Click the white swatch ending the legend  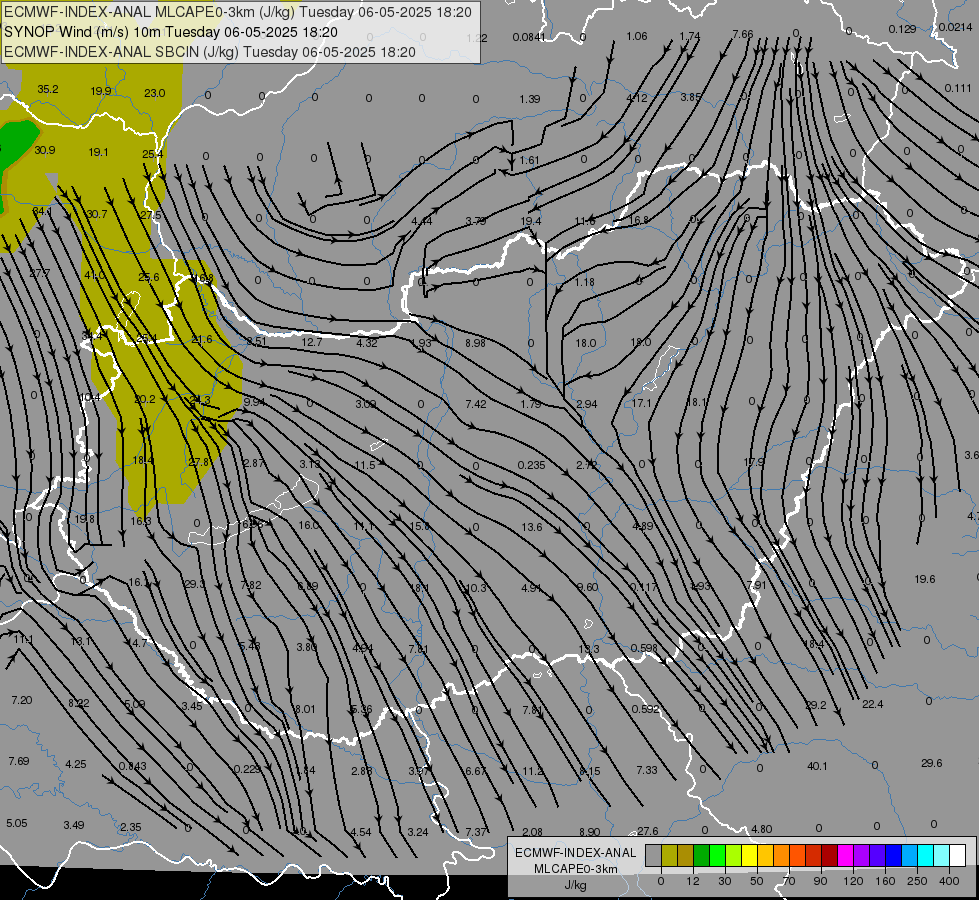tap(957, 856)
